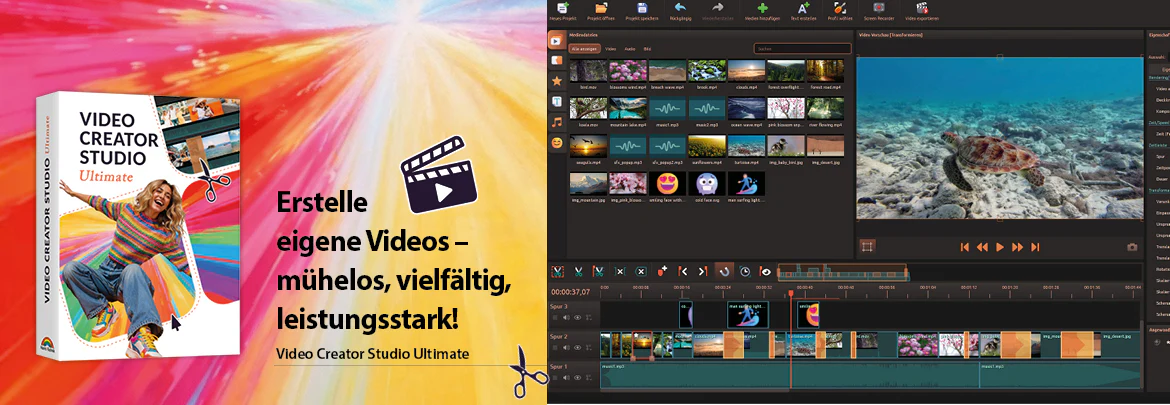Open a project via Projekt öffnen
Image resolution: width=1170 pixels, height=405 pixels.
pos(601,10)
